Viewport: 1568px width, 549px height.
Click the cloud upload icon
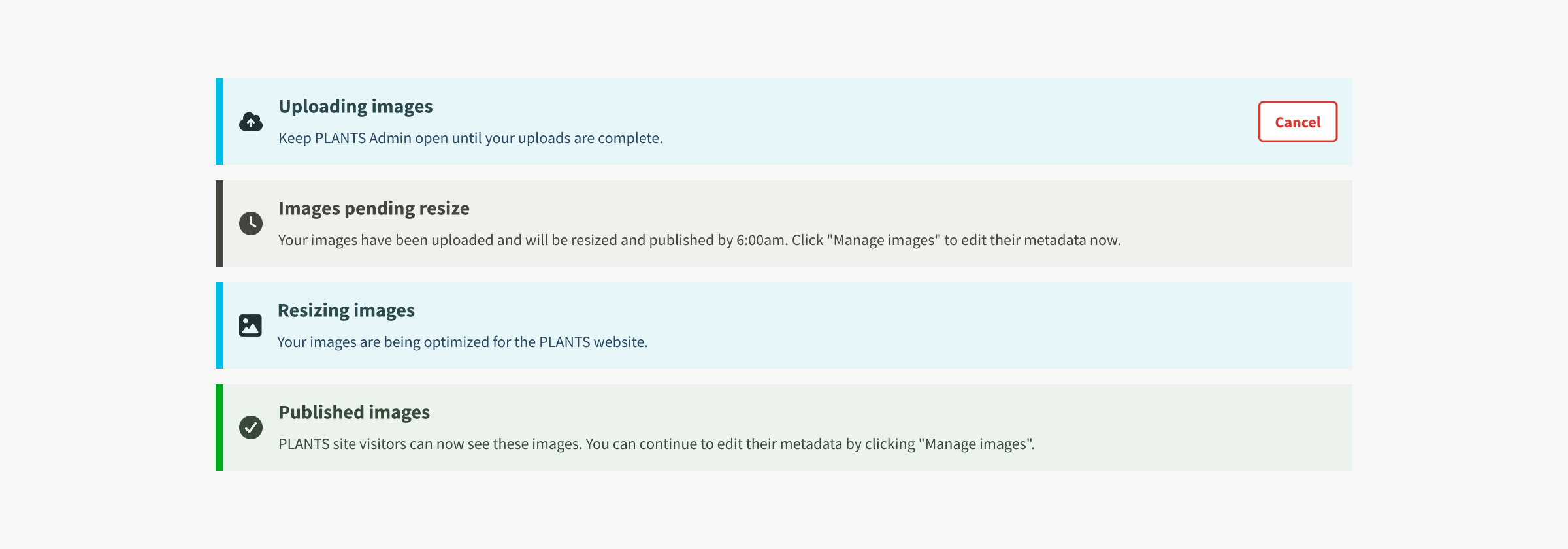coord(251,122)
